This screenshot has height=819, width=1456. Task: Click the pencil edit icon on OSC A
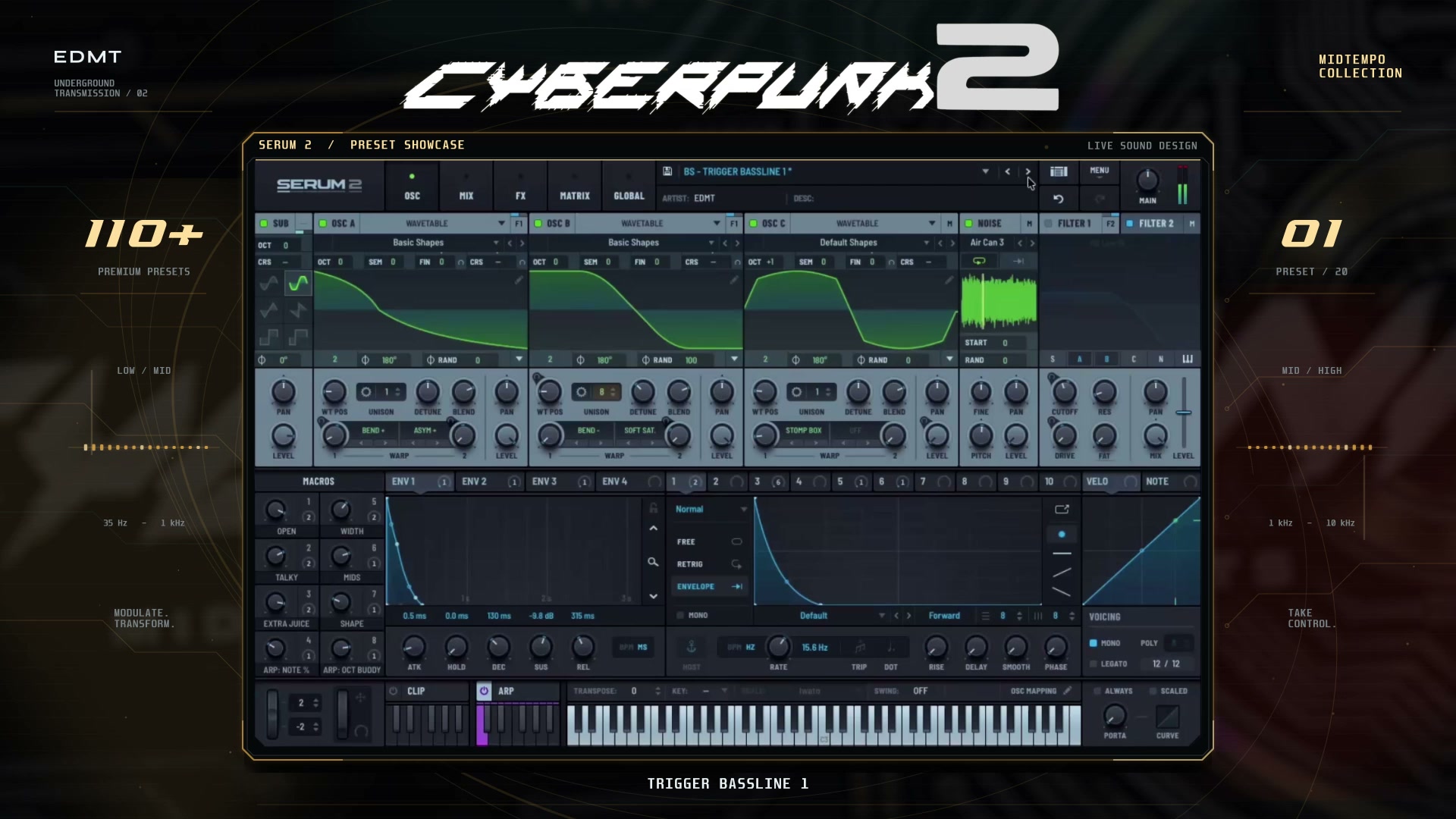(519, 280)
